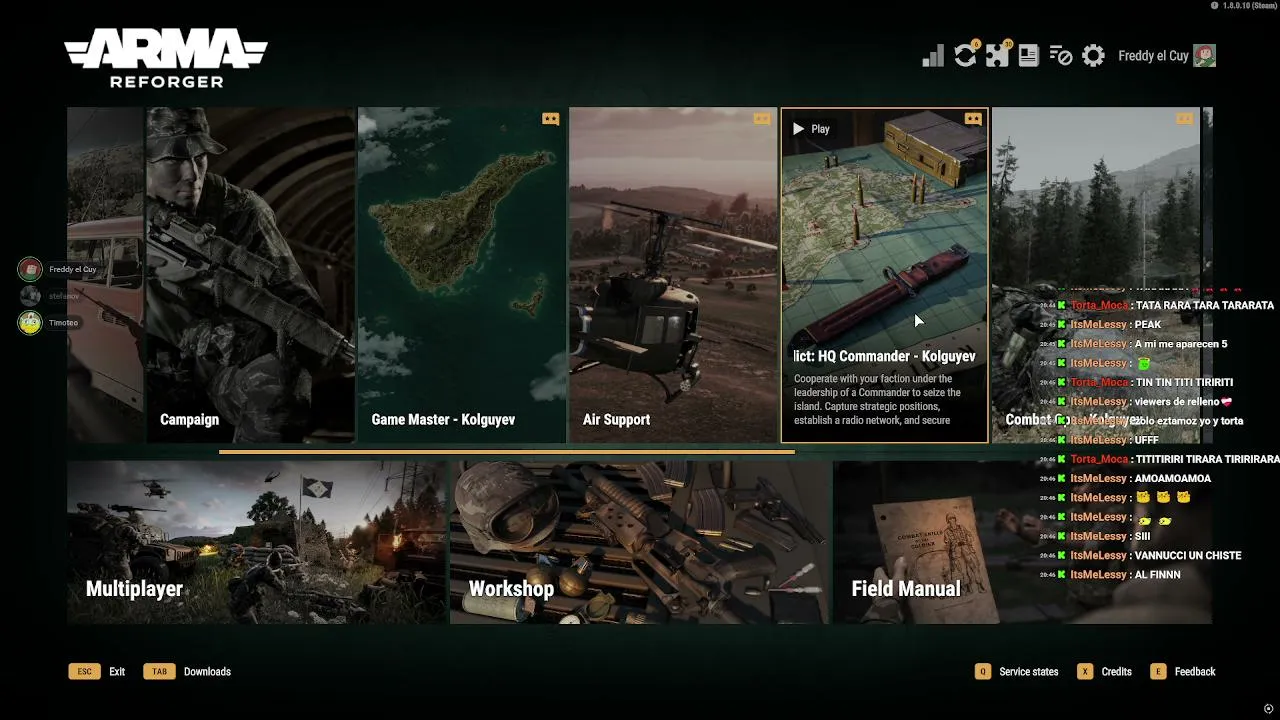Click chat message 'AL FINNN'

point(1158,575)
